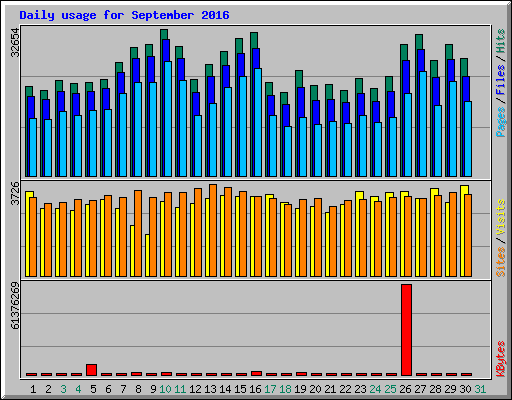This screenshot has height=400, width=512.
Task: Click the green day 17 label
Action: (x=270, y=389)
